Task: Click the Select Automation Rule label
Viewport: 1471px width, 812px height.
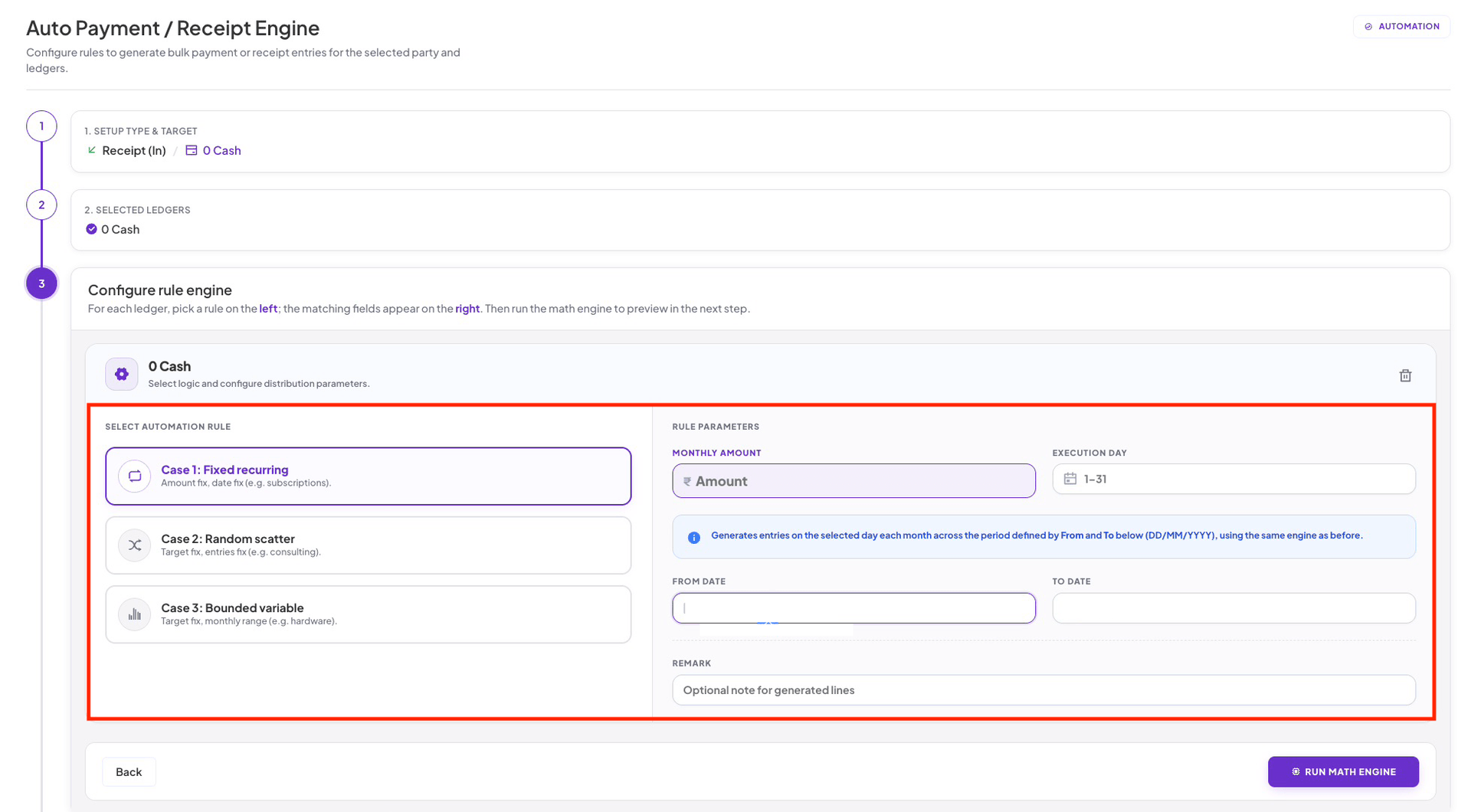Action: 168,427
